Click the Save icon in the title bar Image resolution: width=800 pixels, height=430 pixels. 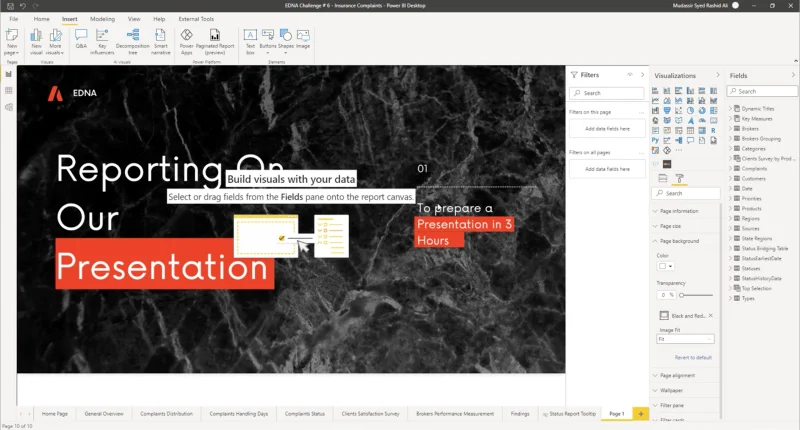tap(10, 6)
